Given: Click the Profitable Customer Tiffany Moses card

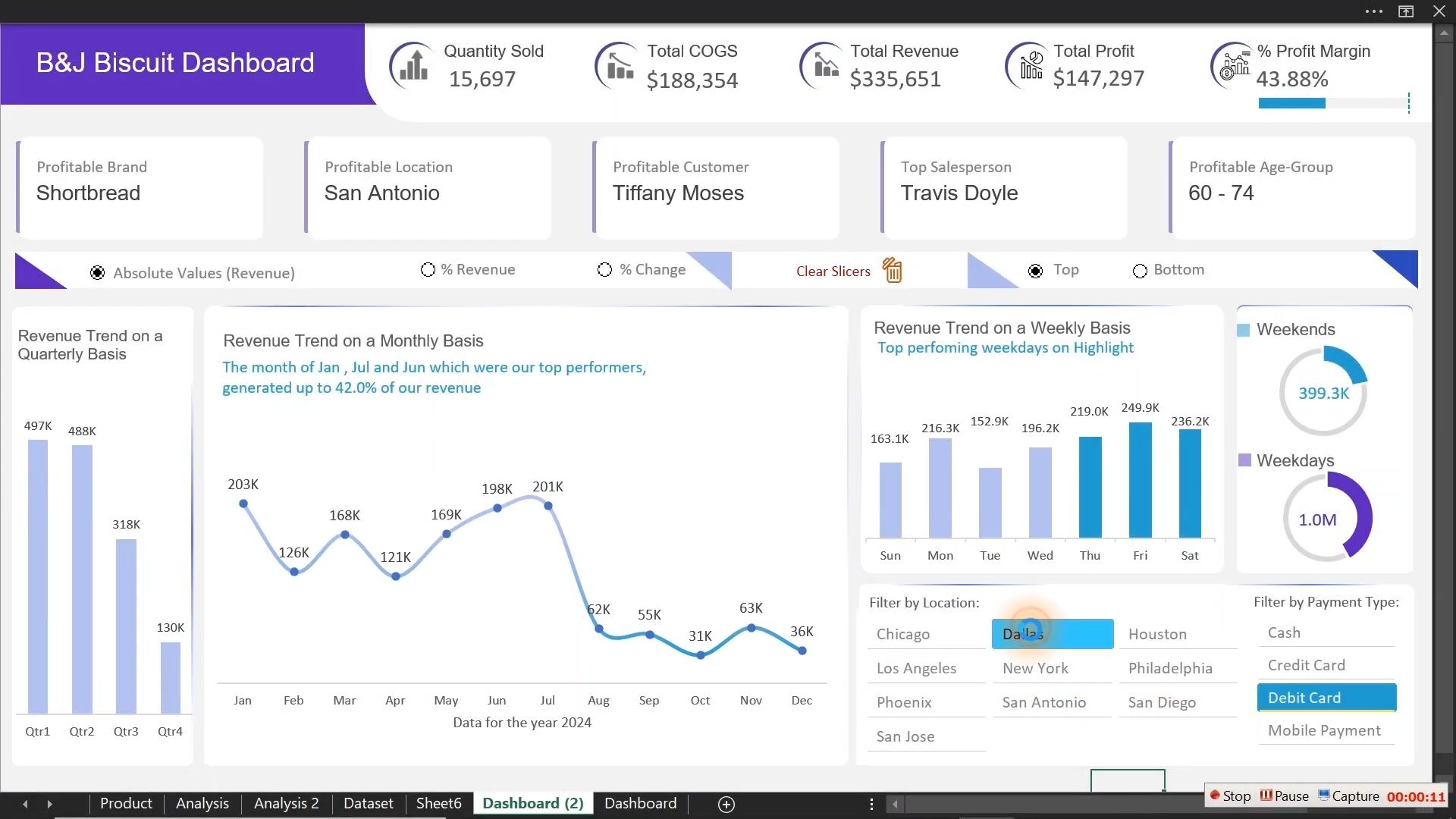Looking at the screenshot, I should [x=716, y=187].
